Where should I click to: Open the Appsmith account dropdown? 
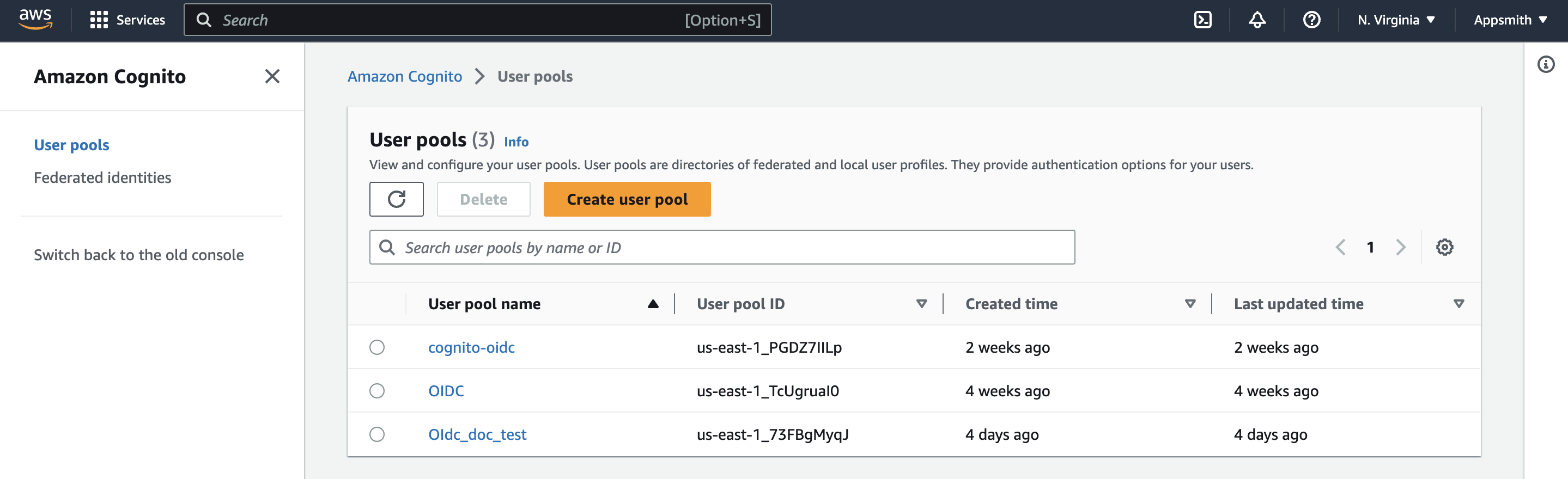[x=1510, y=20]
